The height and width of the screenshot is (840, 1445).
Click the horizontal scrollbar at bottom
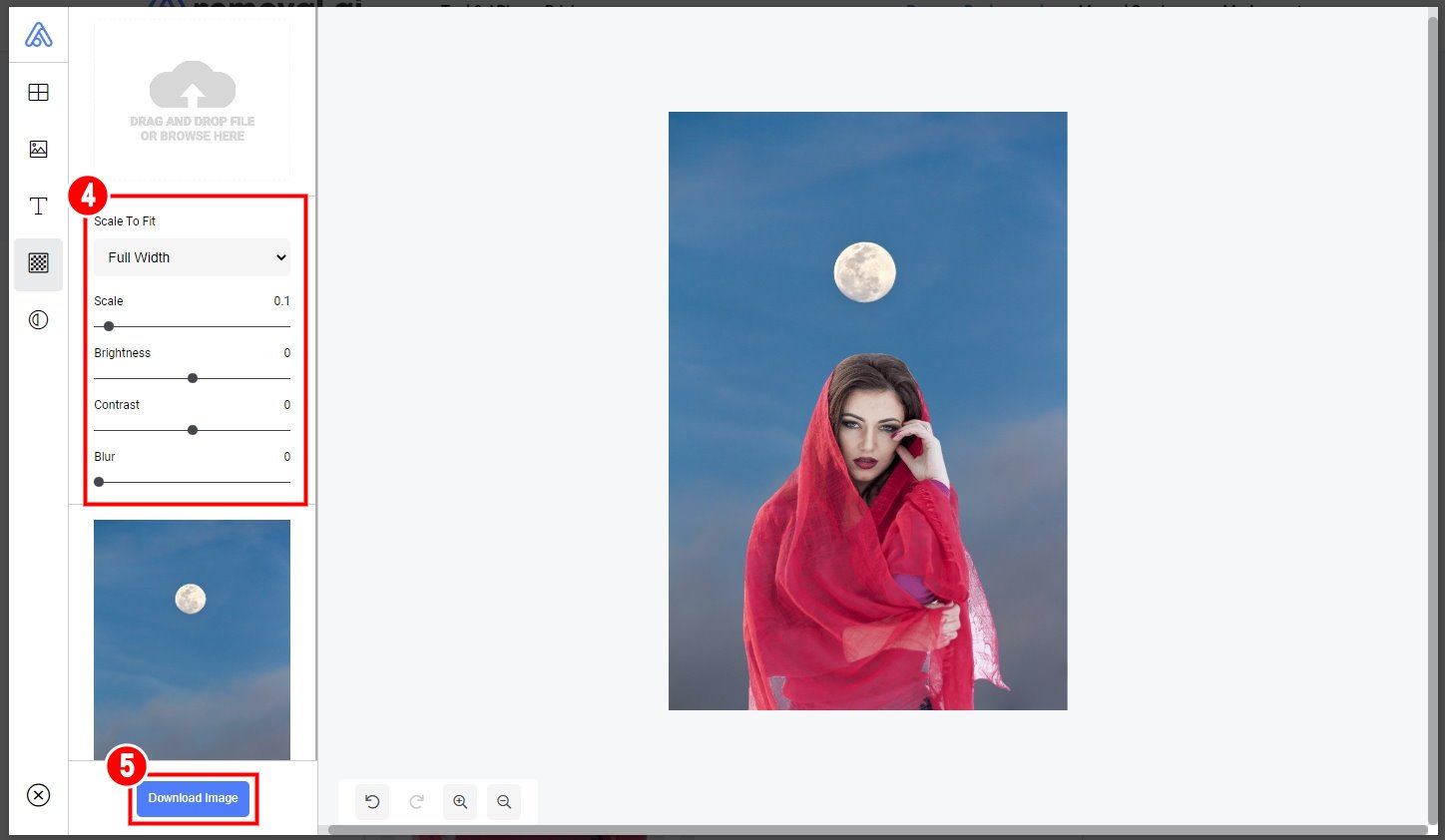tap(878, 830)
